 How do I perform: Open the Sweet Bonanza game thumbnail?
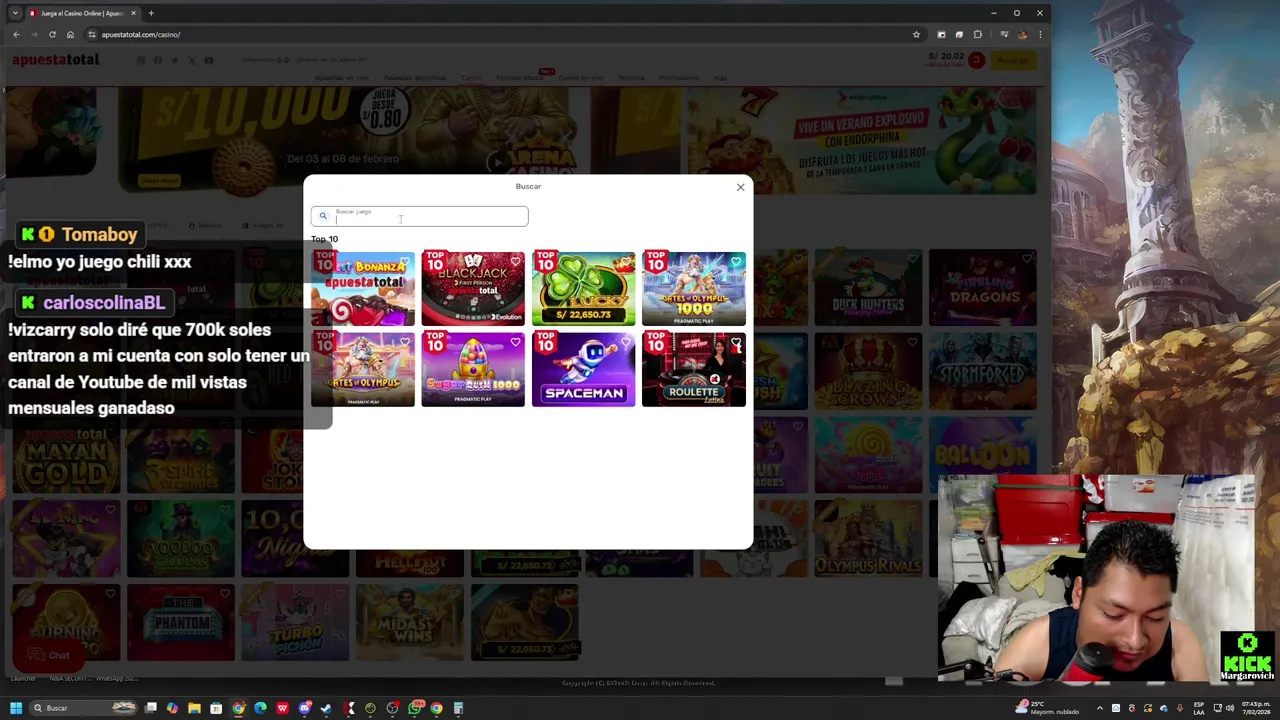[362, 289]
